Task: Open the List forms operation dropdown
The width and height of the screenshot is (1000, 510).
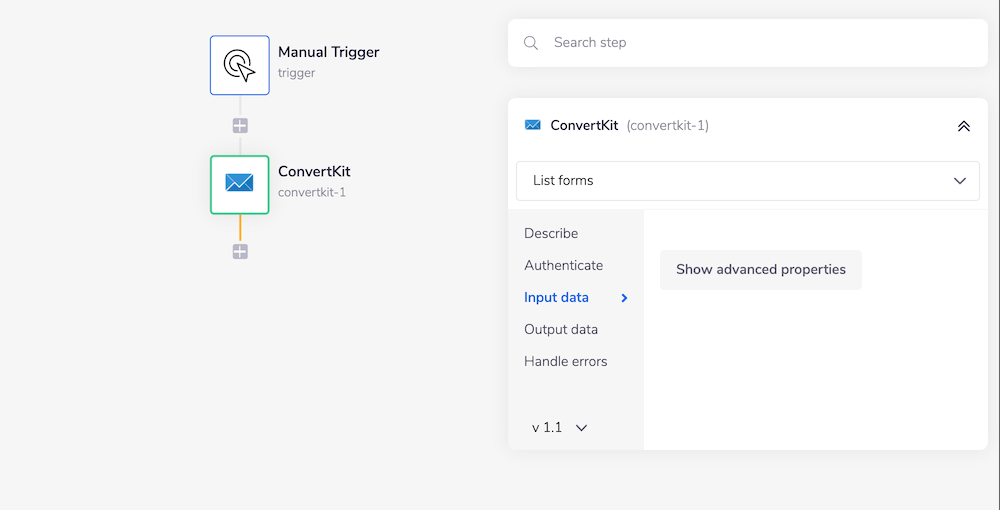Action: tap(747, 181)
